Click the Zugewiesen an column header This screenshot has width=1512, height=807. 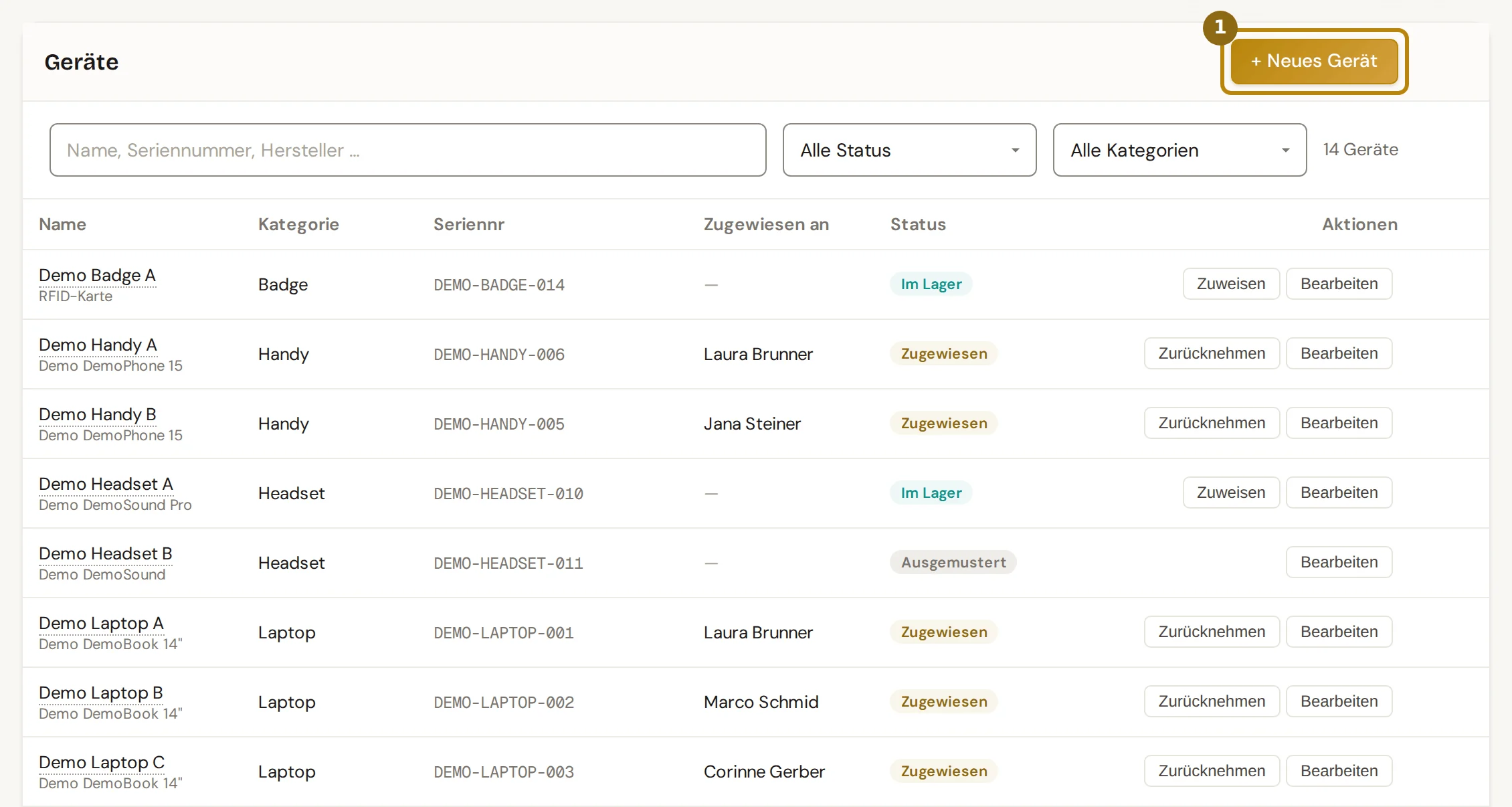(766, 224)
